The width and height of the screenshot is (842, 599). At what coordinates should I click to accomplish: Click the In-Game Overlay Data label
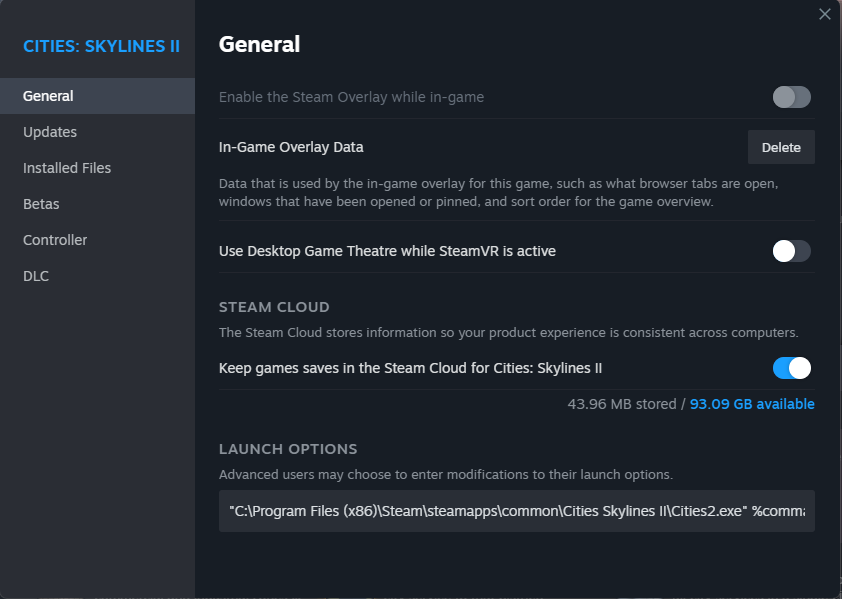tap(291, 147)
